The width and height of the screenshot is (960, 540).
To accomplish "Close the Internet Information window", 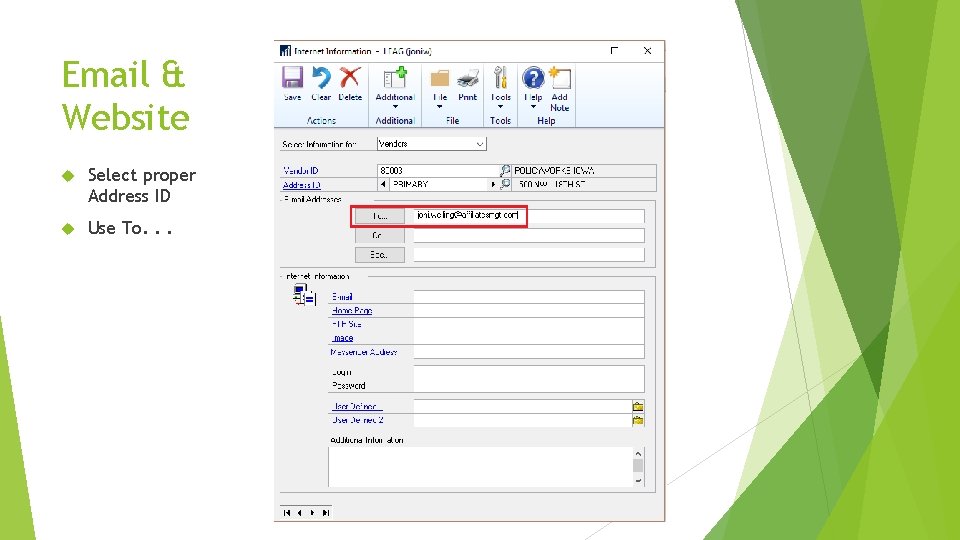I will tap(647, 51).
